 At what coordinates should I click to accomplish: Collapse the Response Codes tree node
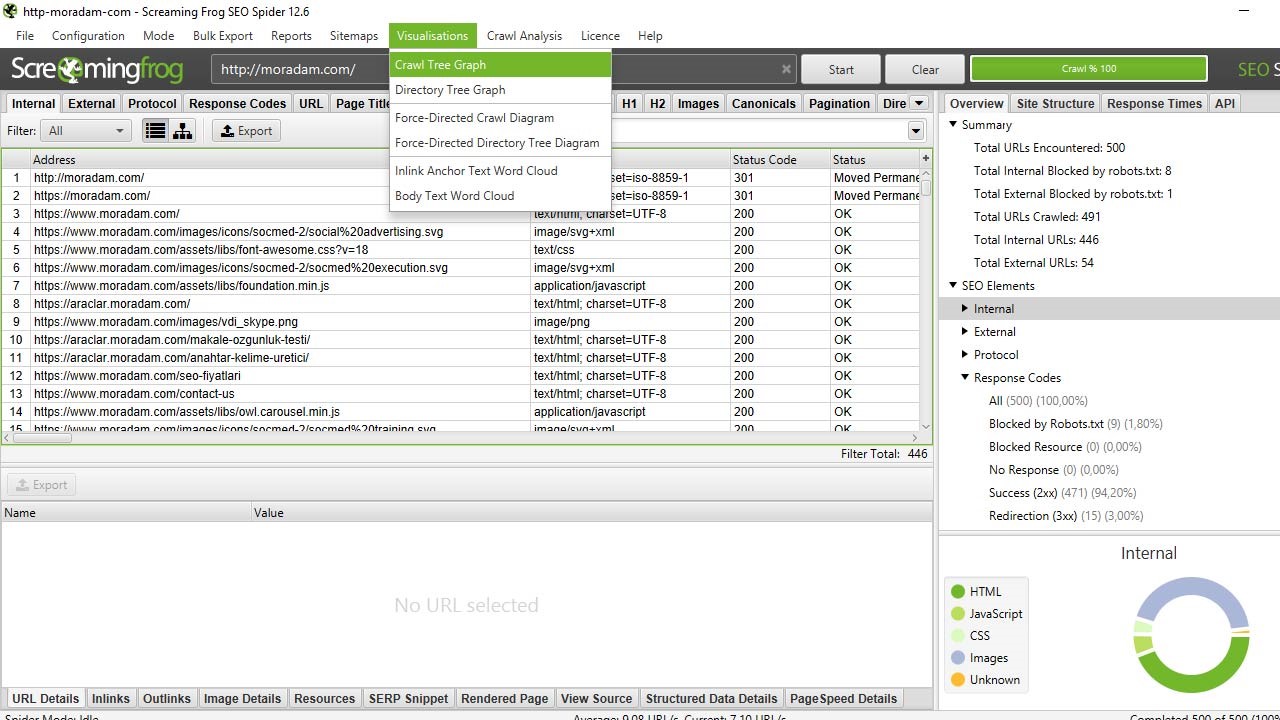[x=966, y=378]
